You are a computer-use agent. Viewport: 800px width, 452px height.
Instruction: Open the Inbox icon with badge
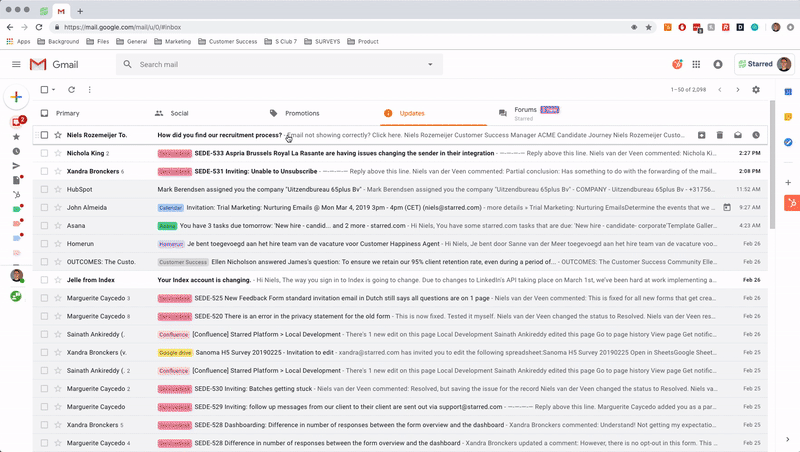coord(17,122)
